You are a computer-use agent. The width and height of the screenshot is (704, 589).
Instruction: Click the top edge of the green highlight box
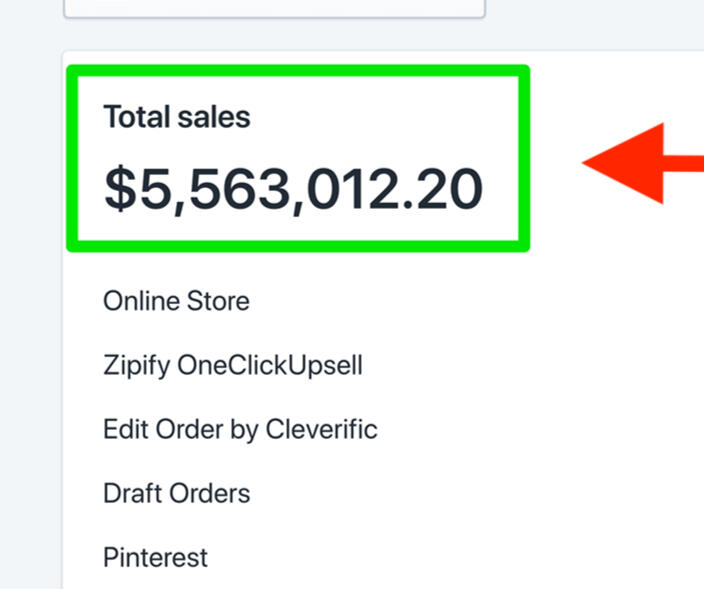click(x=297, y=71)
